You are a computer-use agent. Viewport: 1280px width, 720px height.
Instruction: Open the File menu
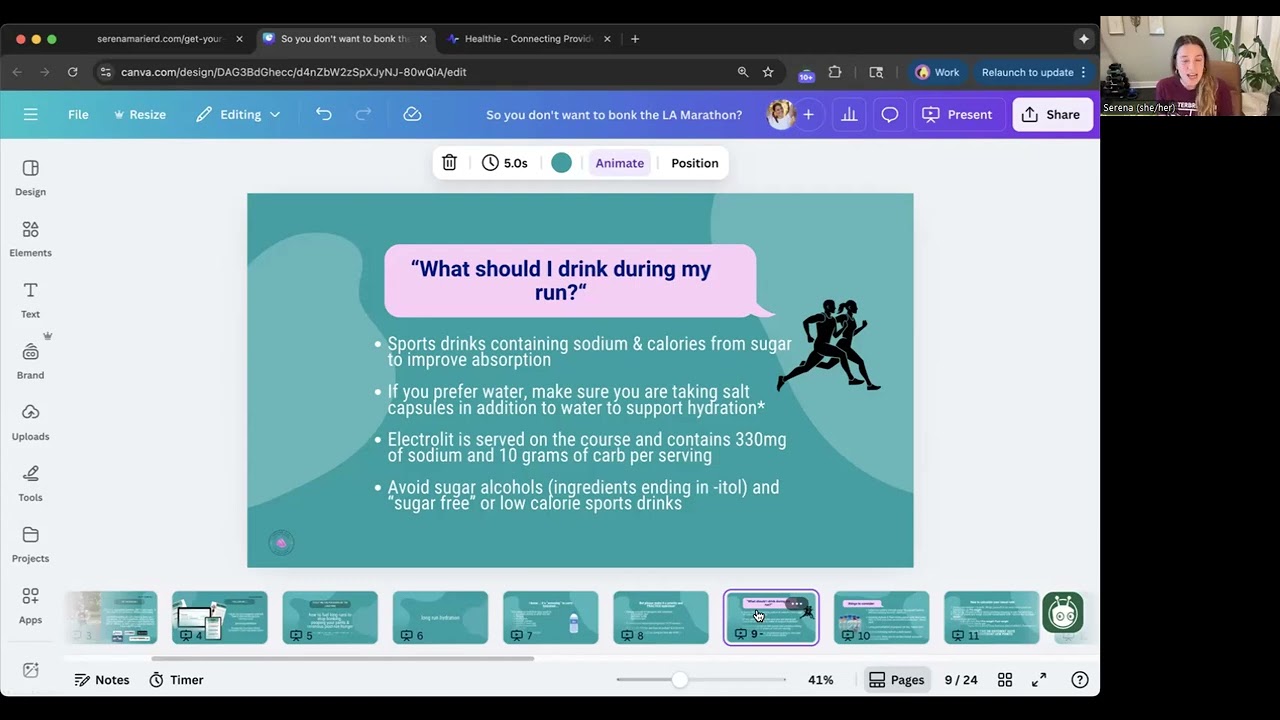tap(78, 114)
